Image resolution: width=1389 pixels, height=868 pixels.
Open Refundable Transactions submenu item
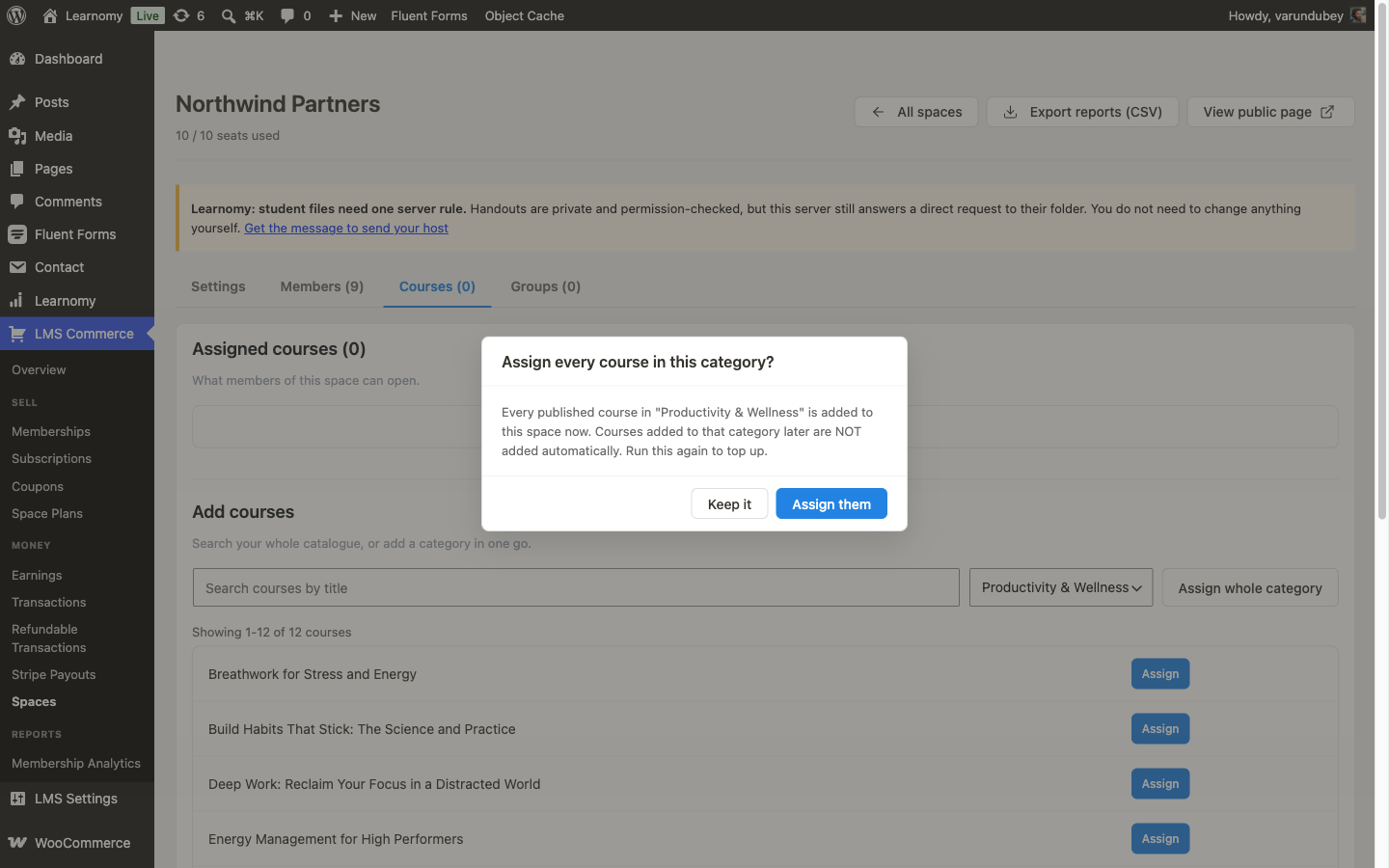[x=49, y=638]
